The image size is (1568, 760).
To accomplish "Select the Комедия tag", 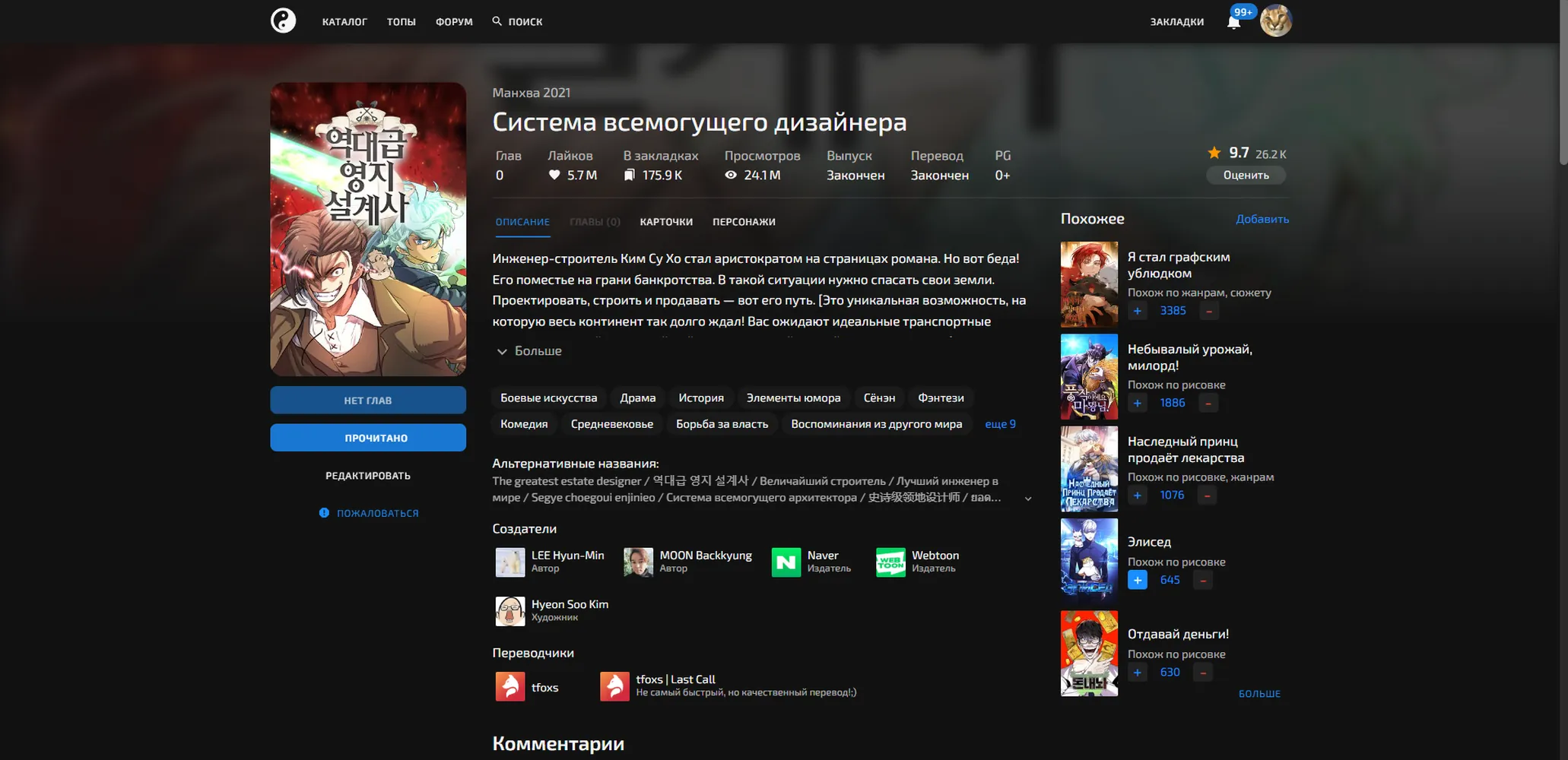I will (524, 424).
